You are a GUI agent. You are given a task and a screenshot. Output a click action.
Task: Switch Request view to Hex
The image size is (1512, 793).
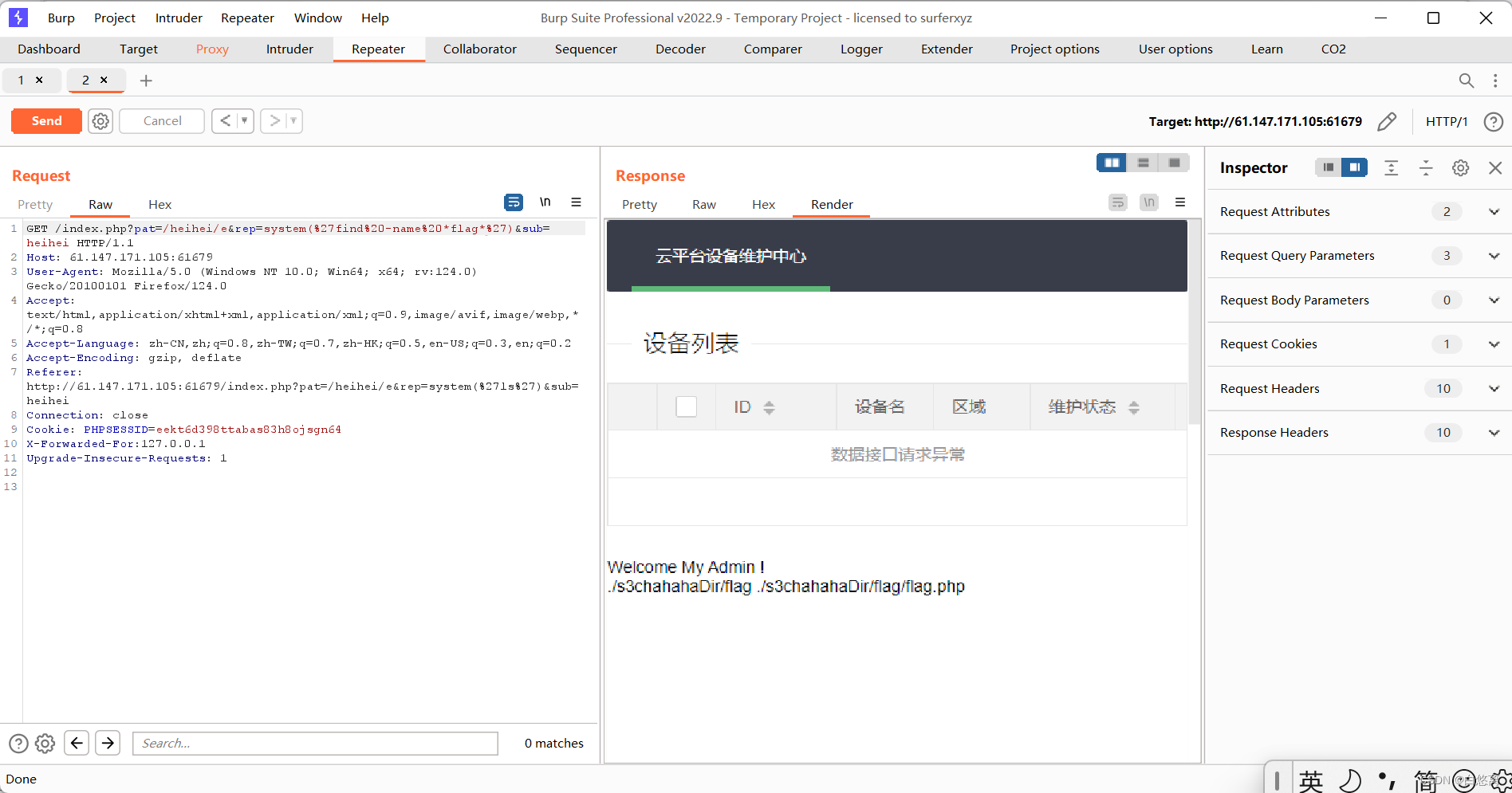(x=159, y=204)
